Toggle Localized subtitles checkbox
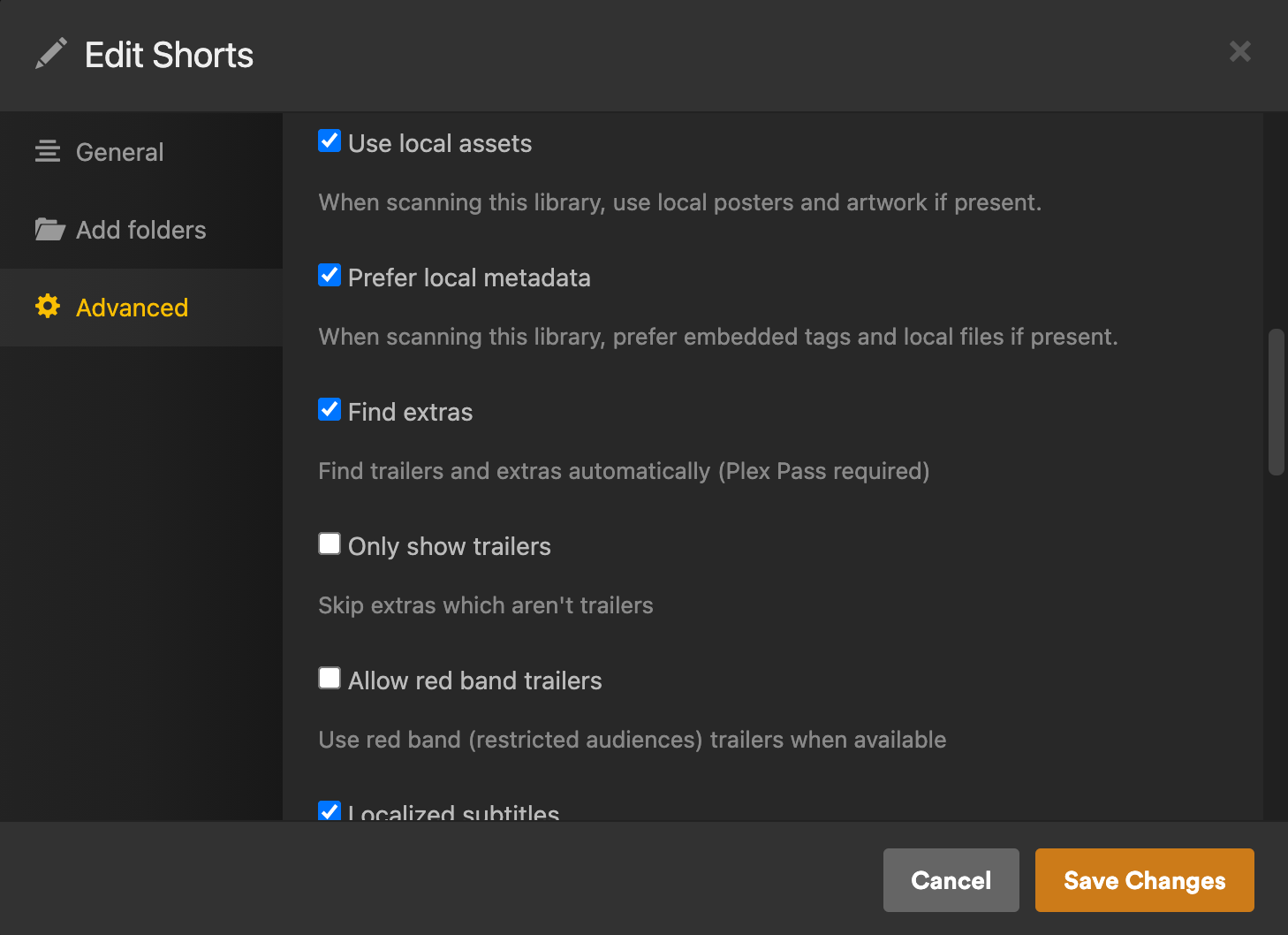Image resolution: width=1288 pixels, height=935 pixels. coord(330,810)
